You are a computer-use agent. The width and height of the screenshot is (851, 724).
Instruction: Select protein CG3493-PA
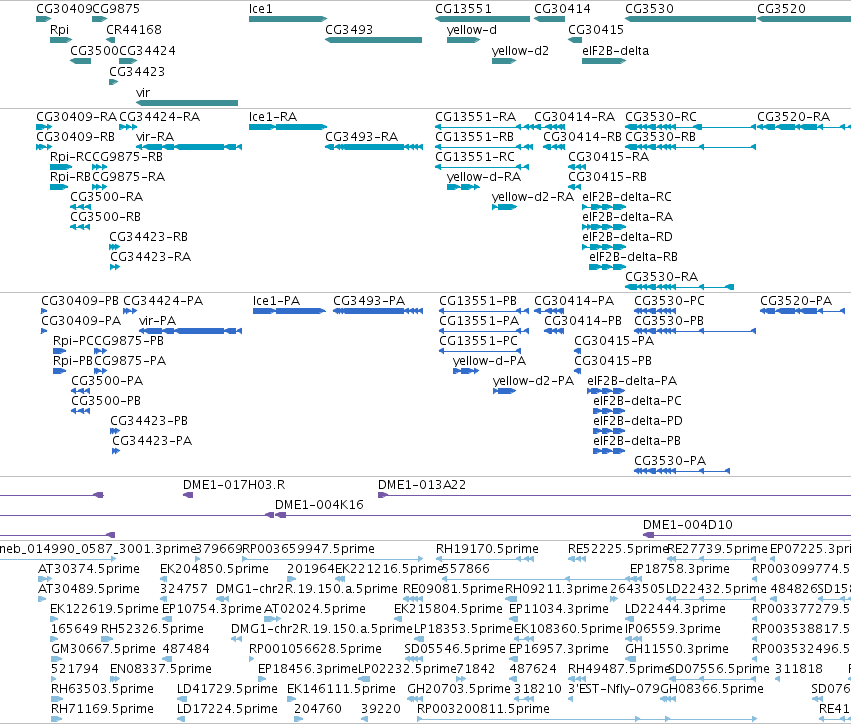tap(378, 311)
